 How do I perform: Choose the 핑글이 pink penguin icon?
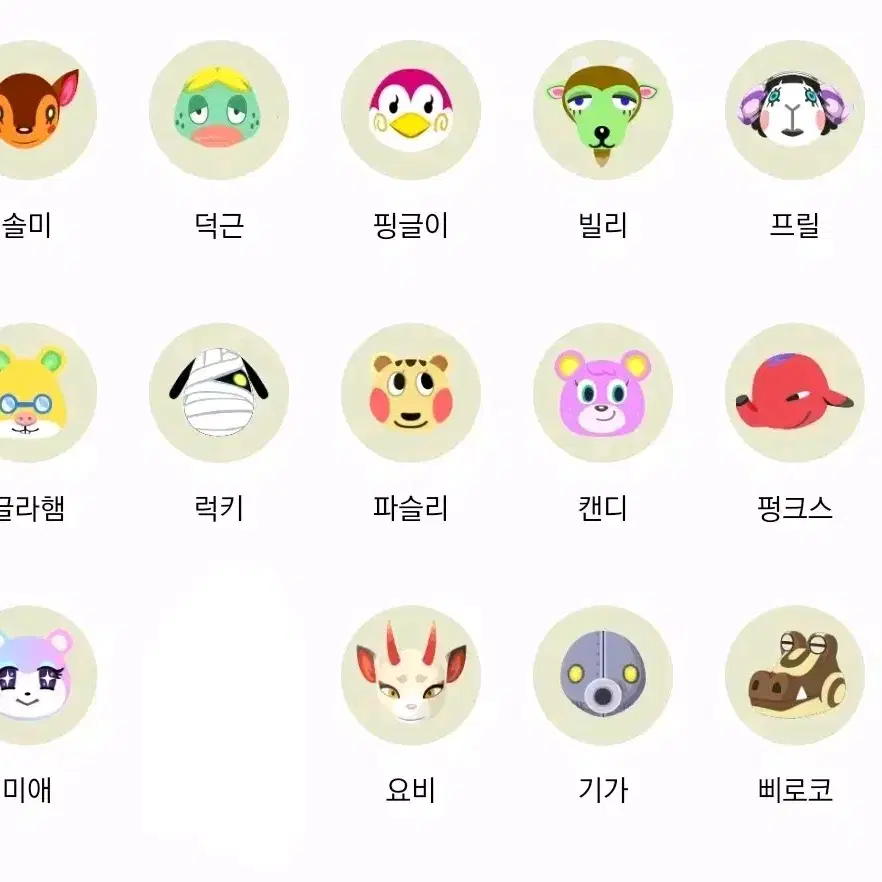[411, 110]
